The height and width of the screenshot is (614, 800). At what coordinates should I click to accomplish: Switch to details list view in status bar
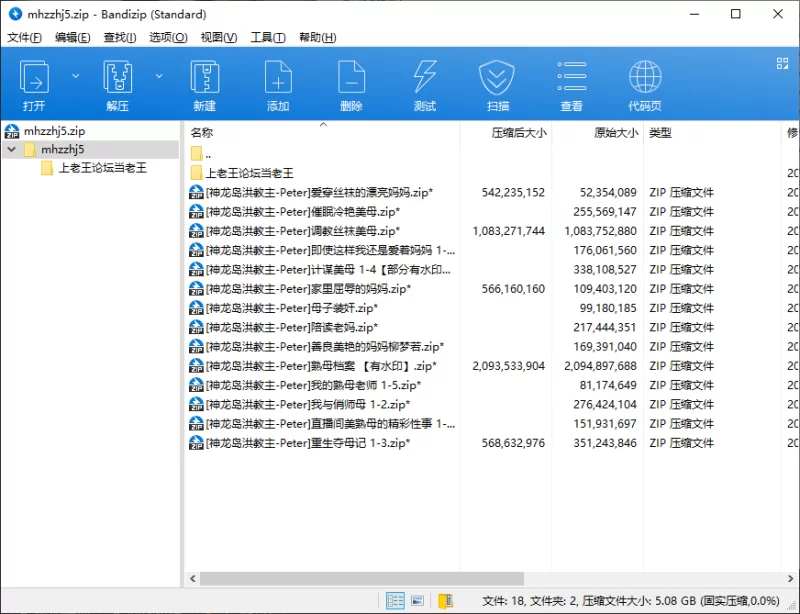pyautogui.click(x=396, y=600)
